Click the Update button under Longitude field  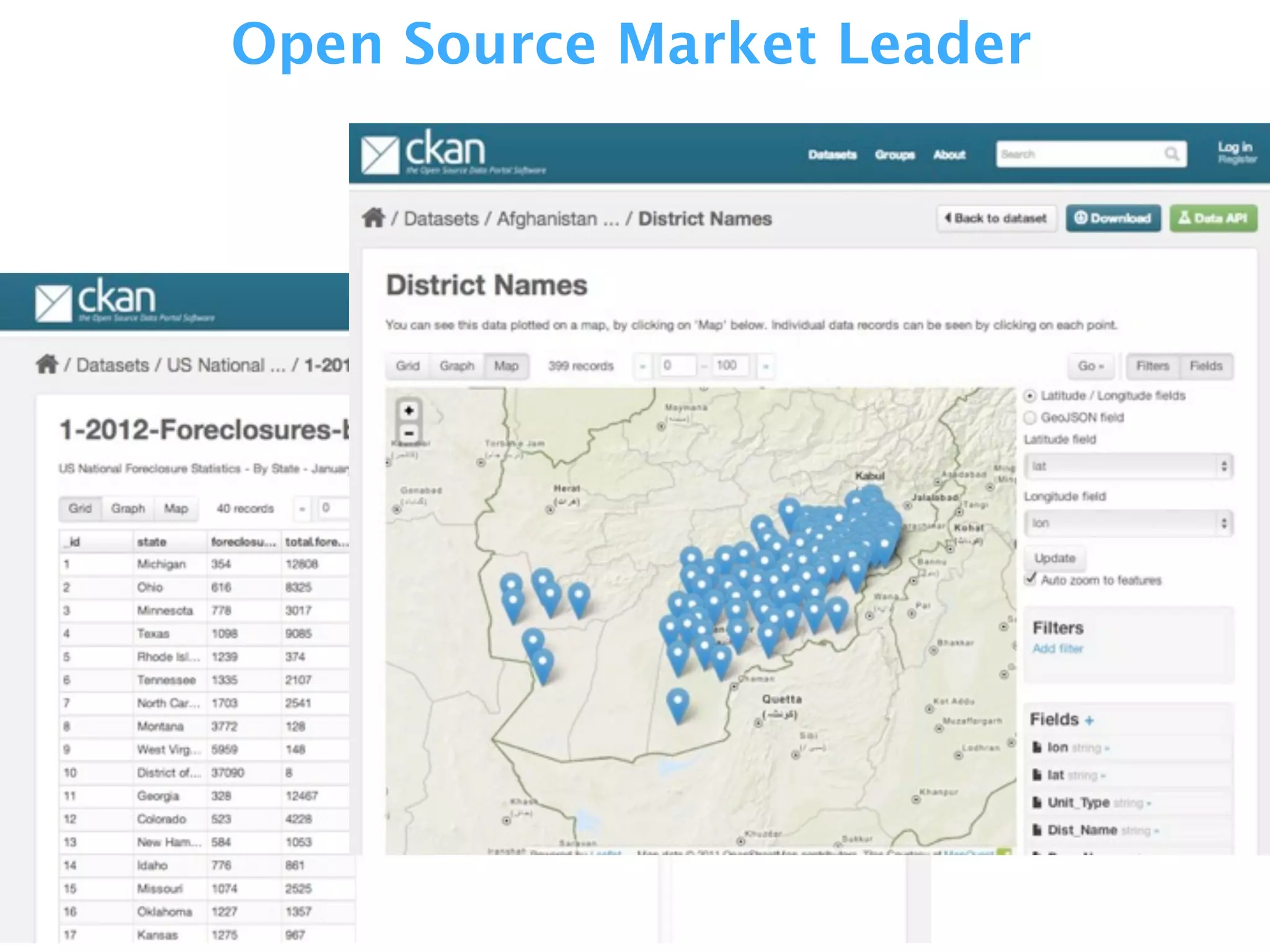coord(1055,558)
